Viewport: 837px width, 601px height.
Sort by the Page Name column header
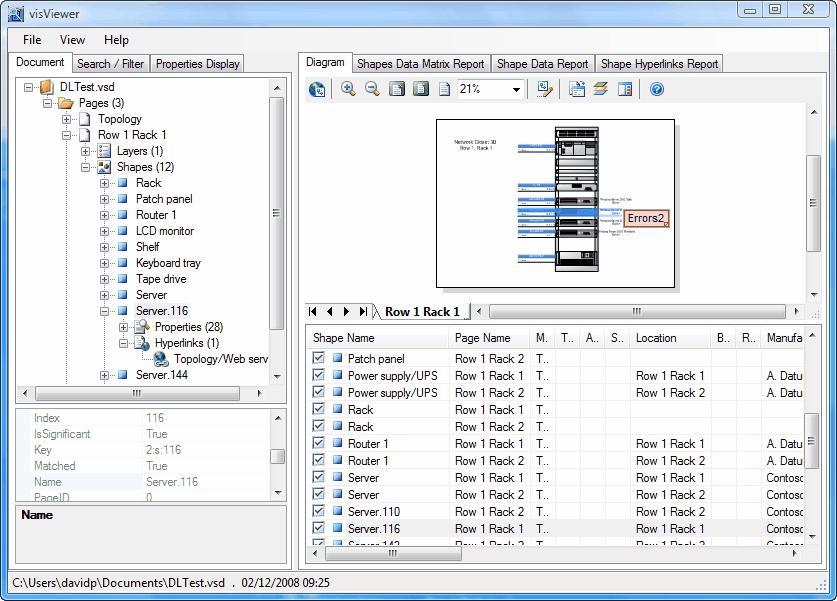pyautogui.click(x=489, y=338)
